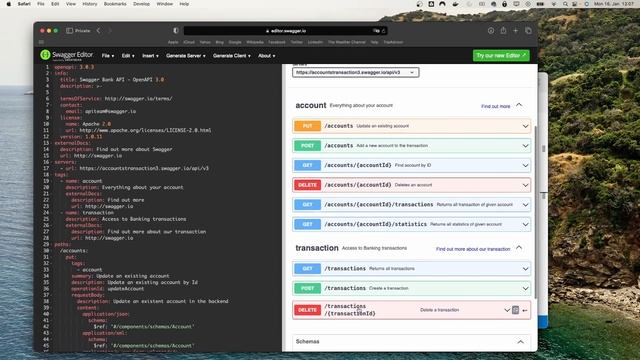640x360 pixels.
Task: Open Safari's History menu
Action: pyautogui.click(x=89, y=4)
